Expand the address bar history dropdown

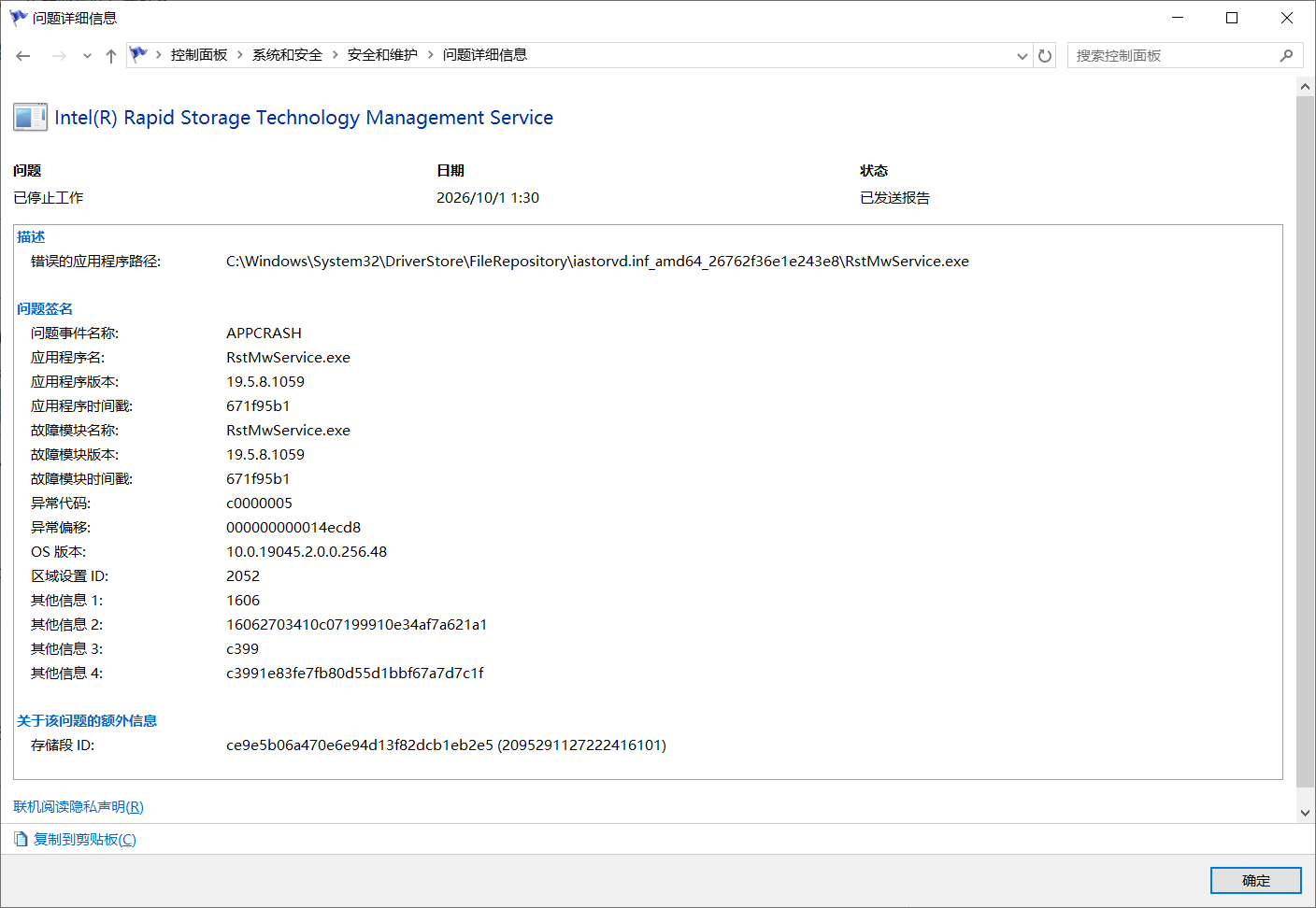coord(1023,56)
